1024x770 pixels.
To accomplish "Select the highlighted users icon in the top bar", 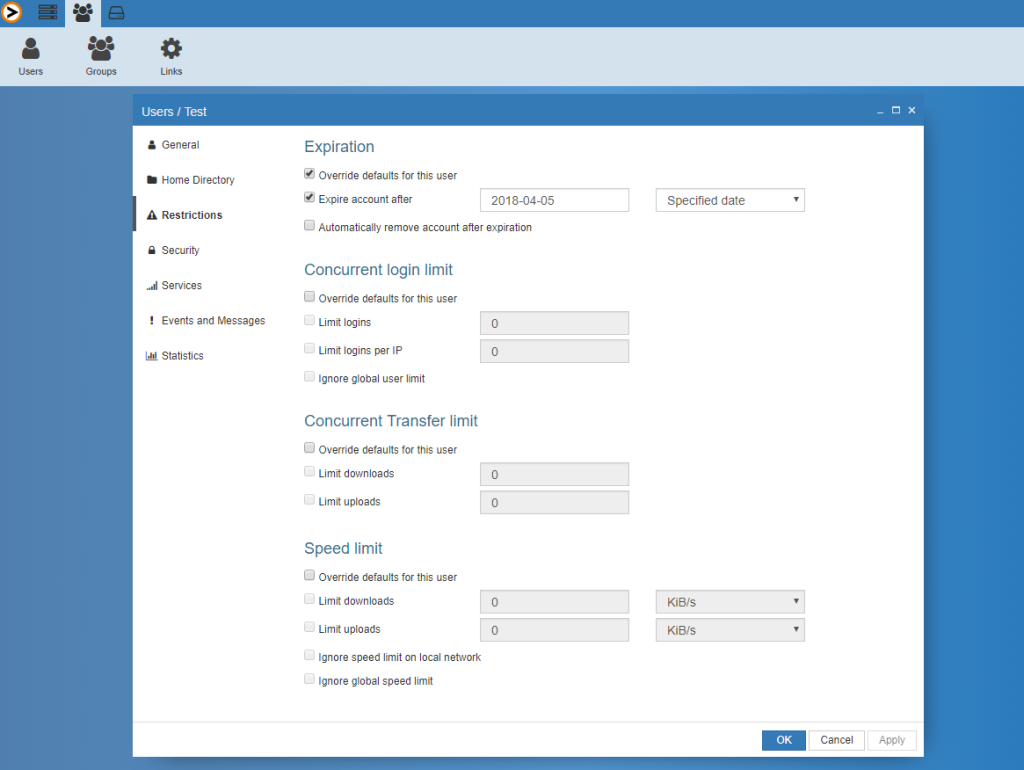I will coord(82,12).
